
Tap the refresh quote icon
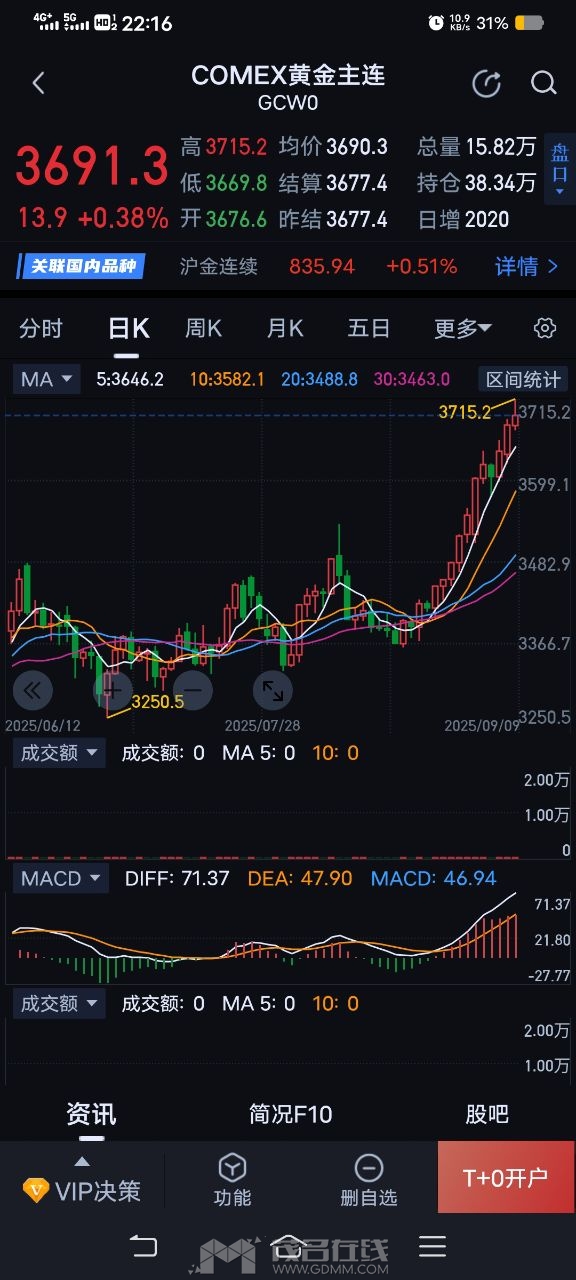click(486, 84)
